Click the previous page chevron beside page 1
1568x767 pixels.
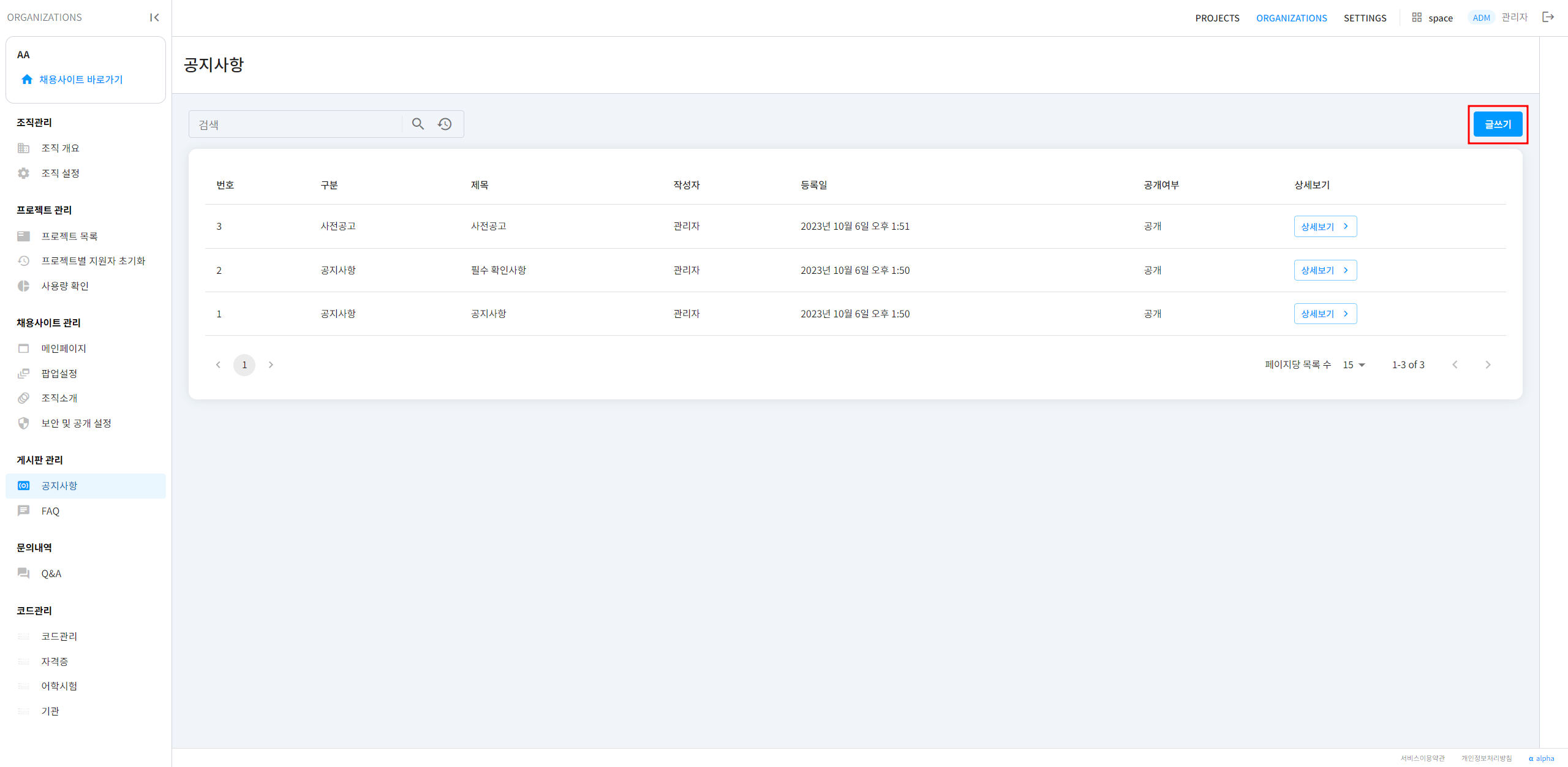(x=218, y=365)
